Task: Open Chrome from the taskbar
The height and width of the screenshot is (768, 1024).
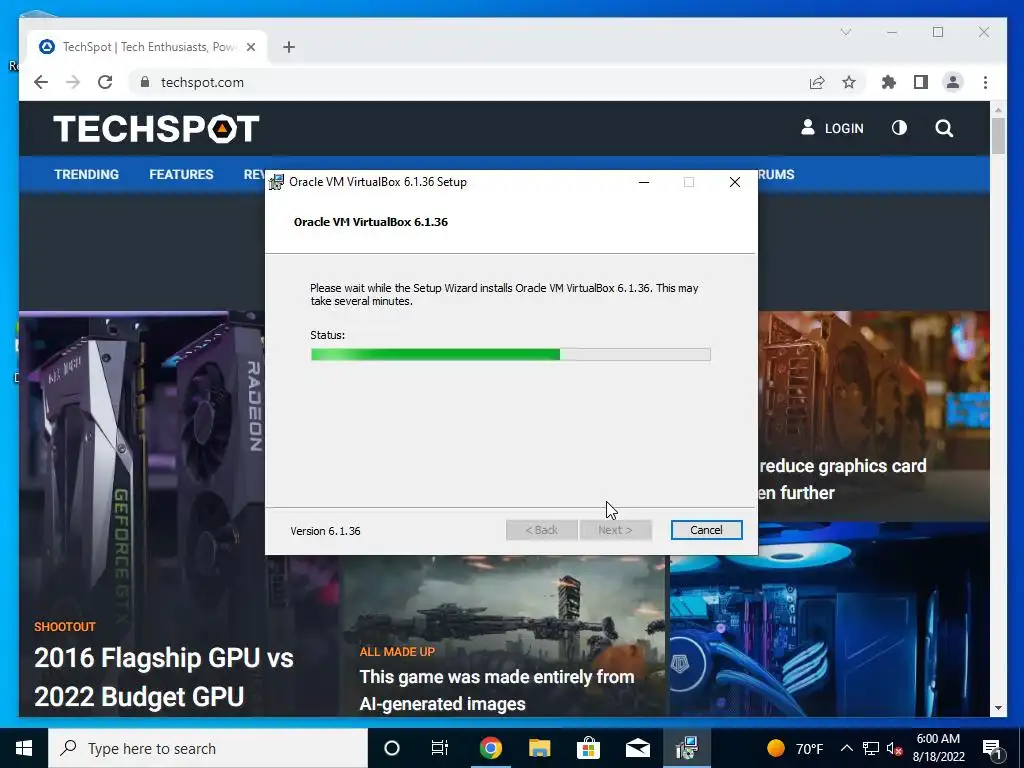Action: point(490,748)
